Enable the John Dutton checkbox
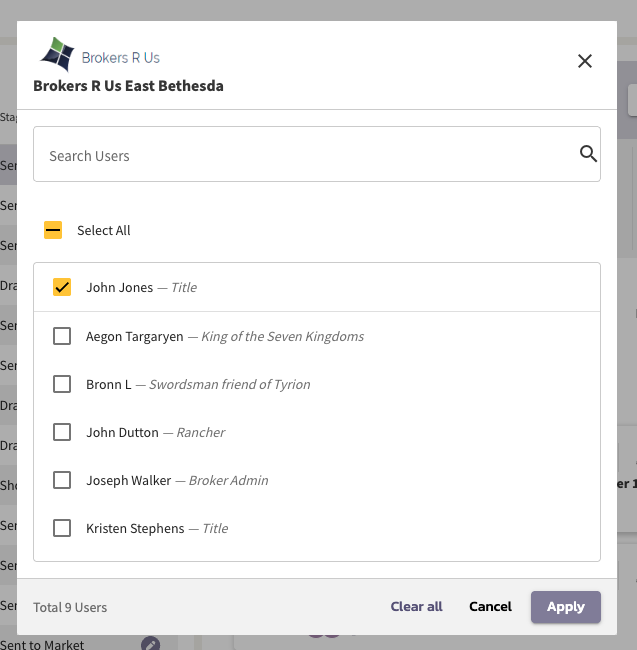The height and width of the screenshot is (650, 637). [62, 432]
